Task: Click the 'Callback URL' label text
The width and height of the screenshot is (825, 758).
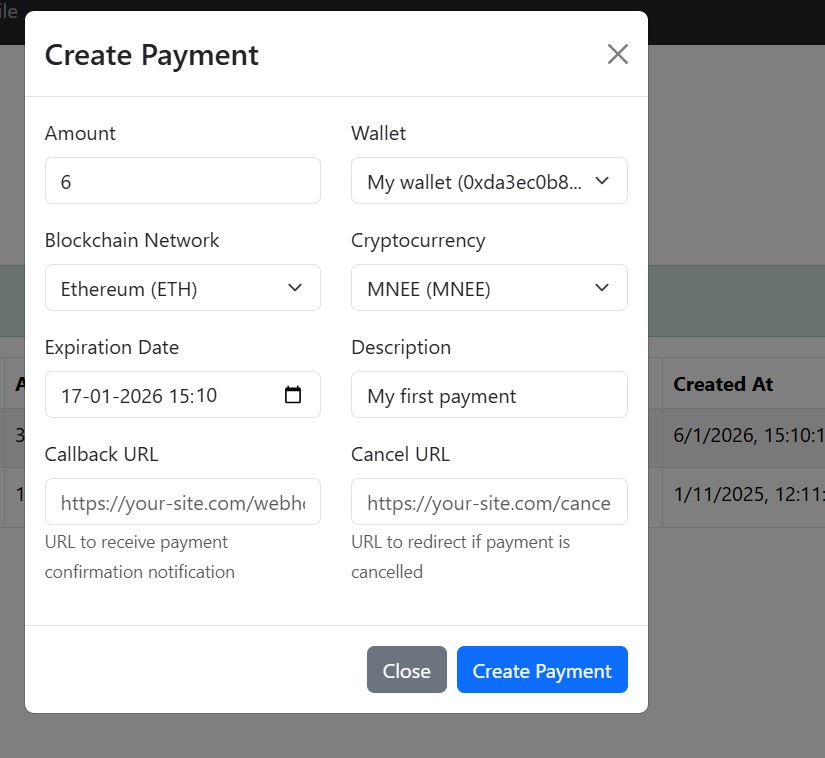Action: (102, 454)
